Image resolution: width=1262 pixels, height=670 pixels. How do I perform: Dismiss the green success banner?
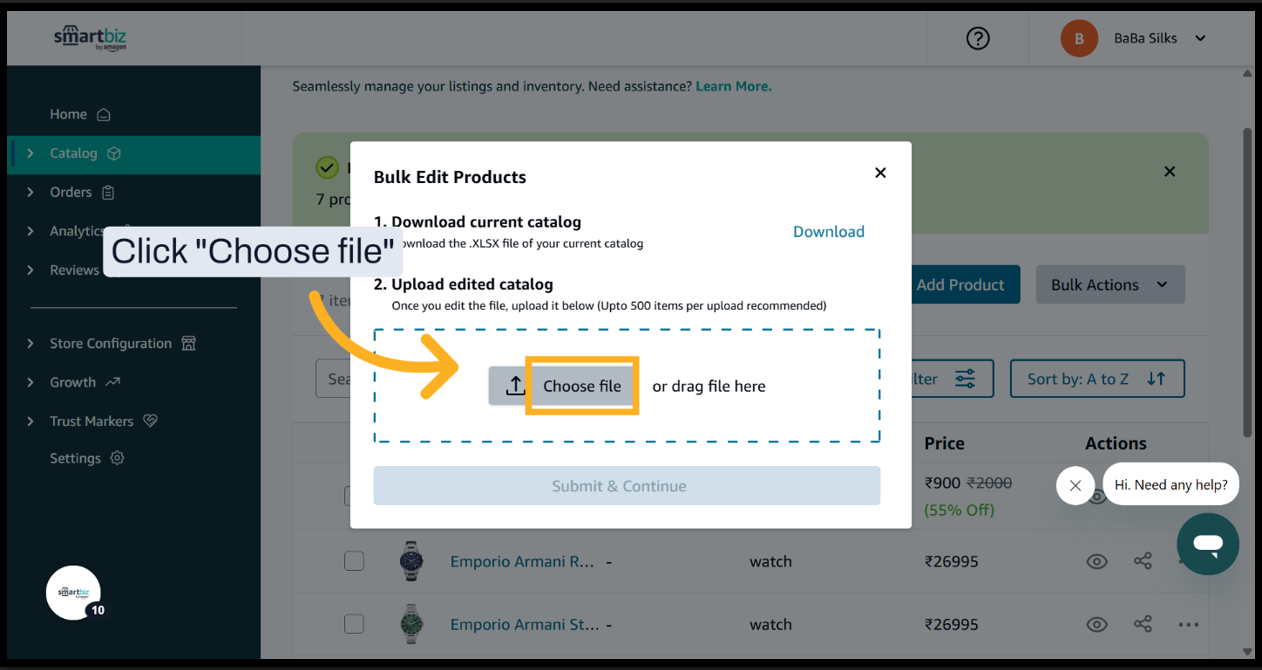pos(1169,172)
